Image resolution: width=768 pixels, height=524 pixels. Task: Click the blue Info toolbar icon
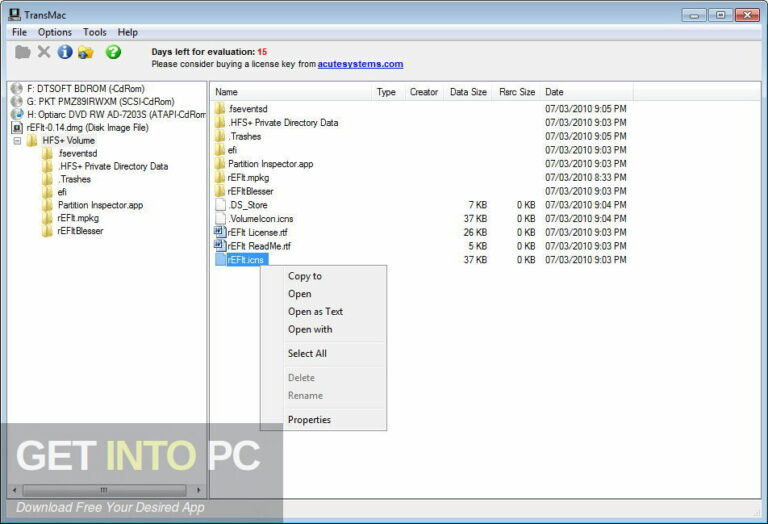pos(65,52)
